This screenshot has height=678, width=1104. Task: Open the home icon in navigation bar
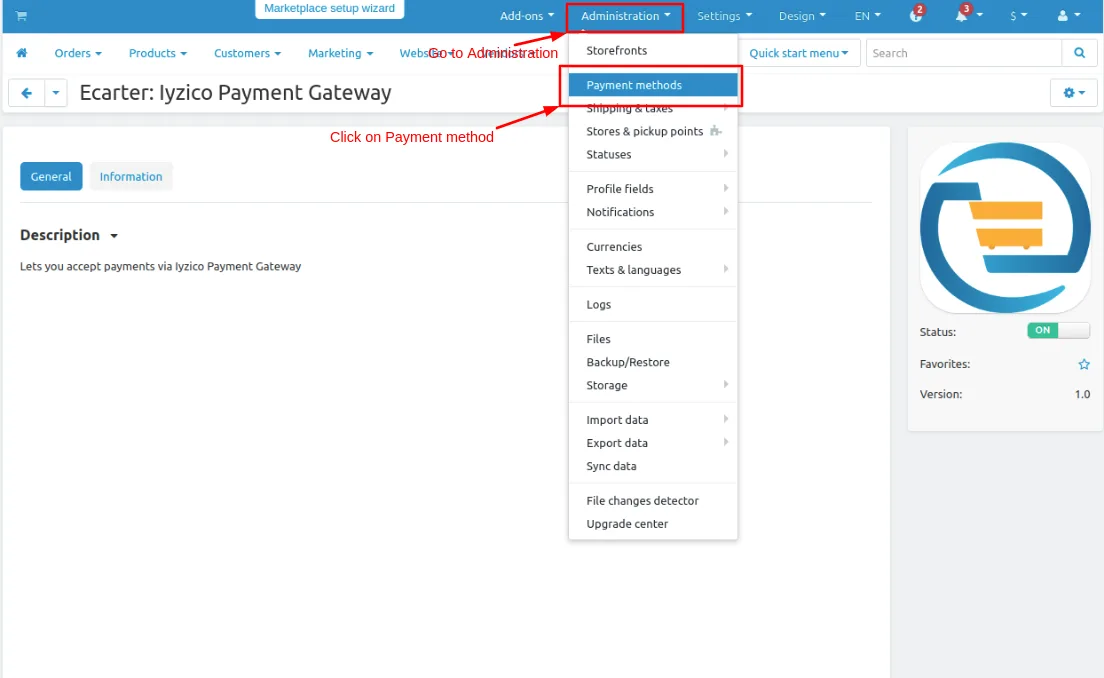click(x=22, y=53)
